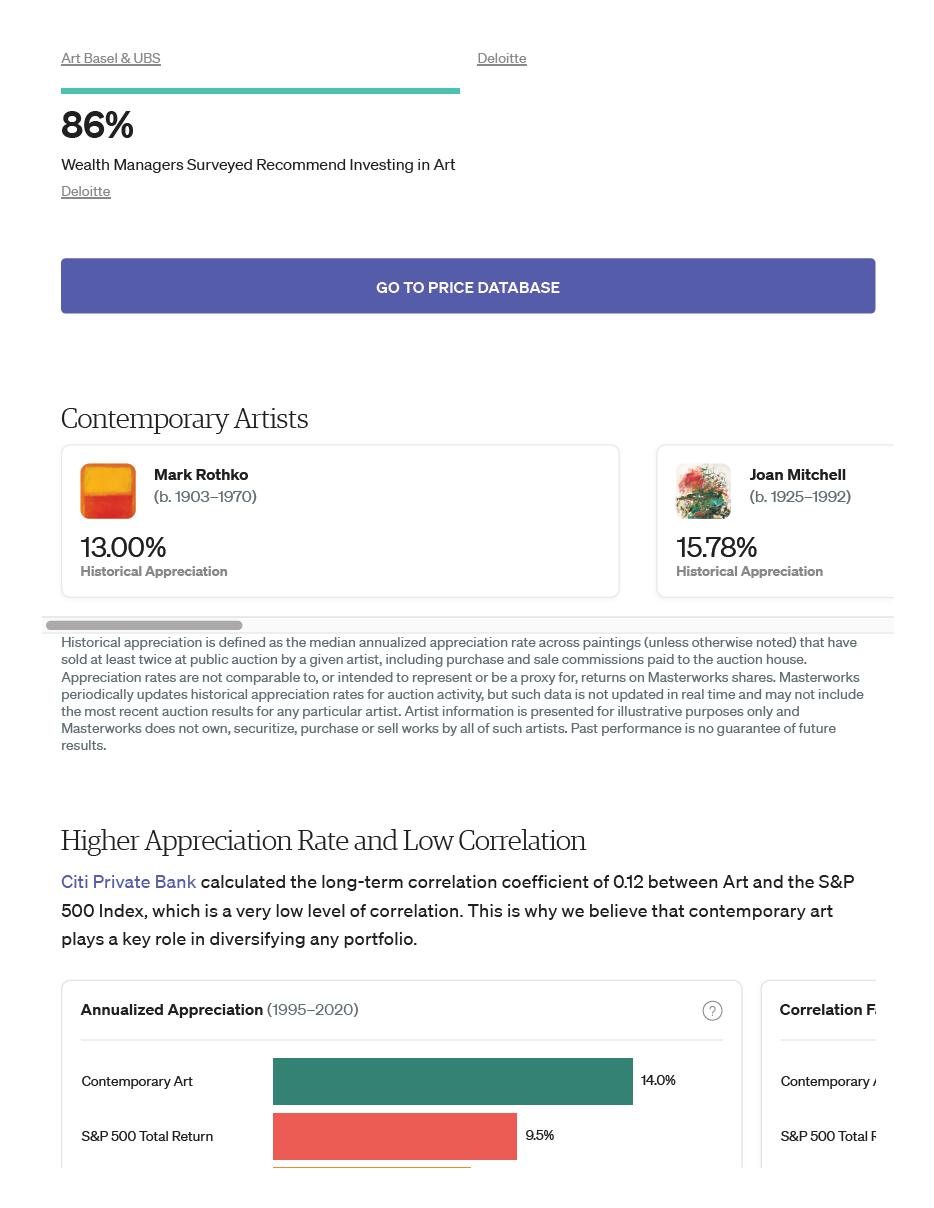The image size is (934, 1208).
Task: Select the Mark Rothko artist name
Action: [201, 475]
